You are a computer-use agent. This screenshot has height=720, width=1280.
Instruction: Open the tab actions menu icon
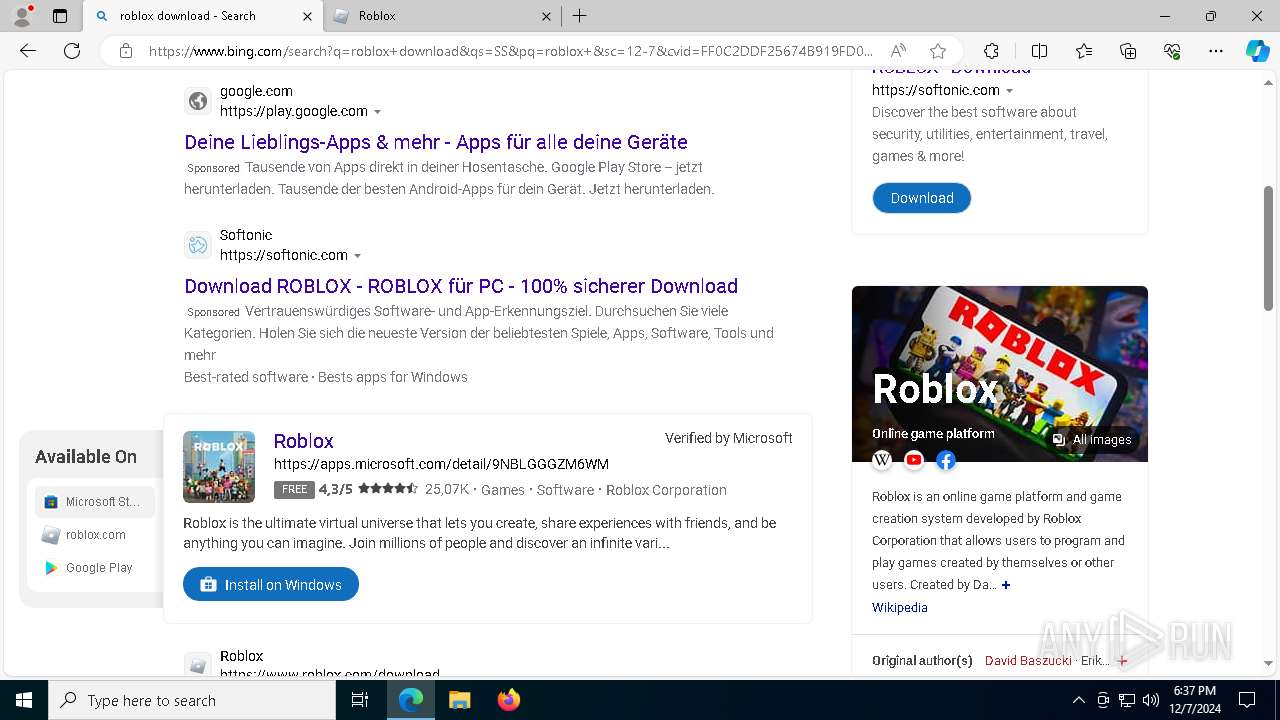click(60, 16)
